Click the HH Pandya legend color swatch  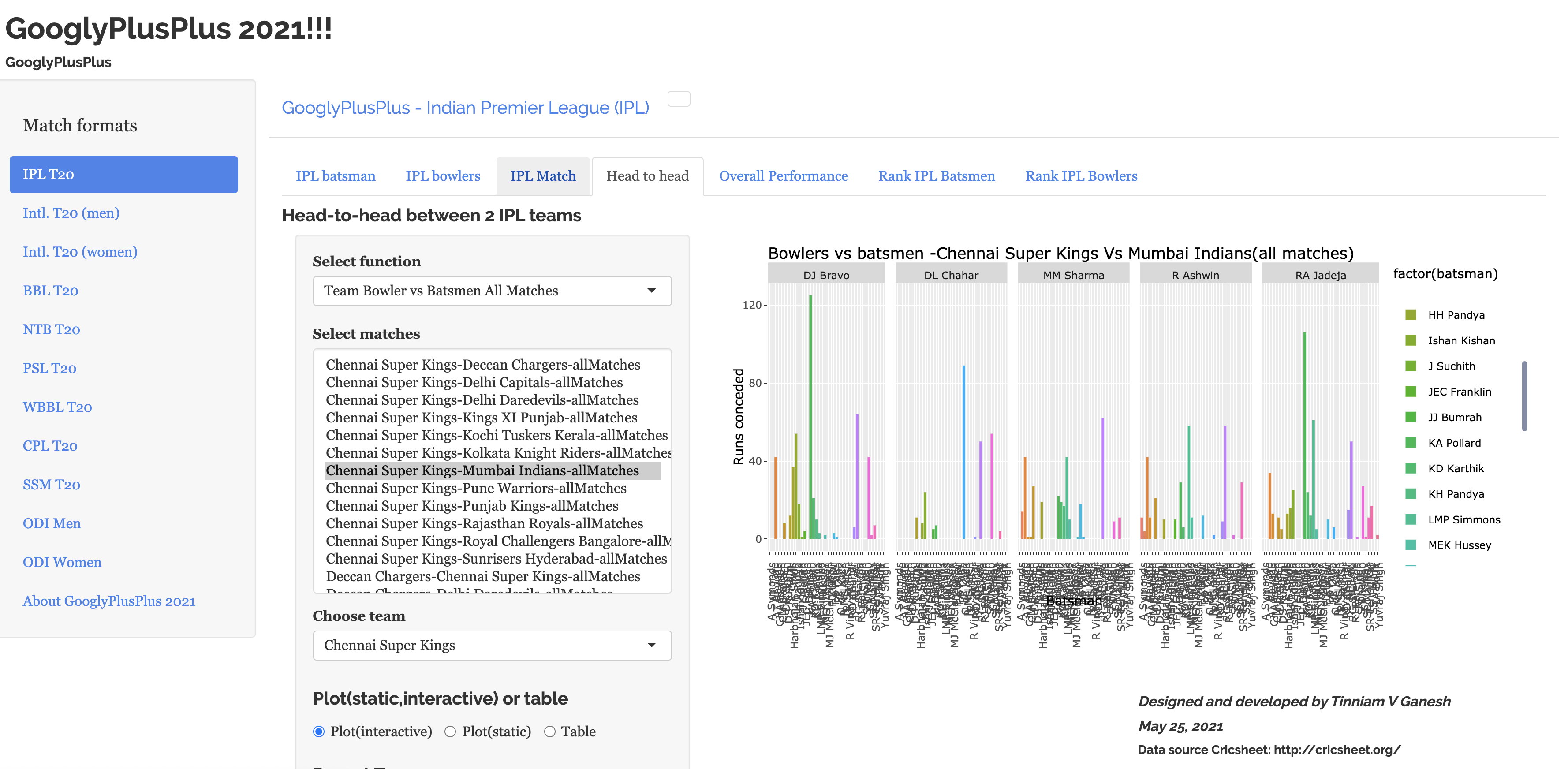(1410, 315)
